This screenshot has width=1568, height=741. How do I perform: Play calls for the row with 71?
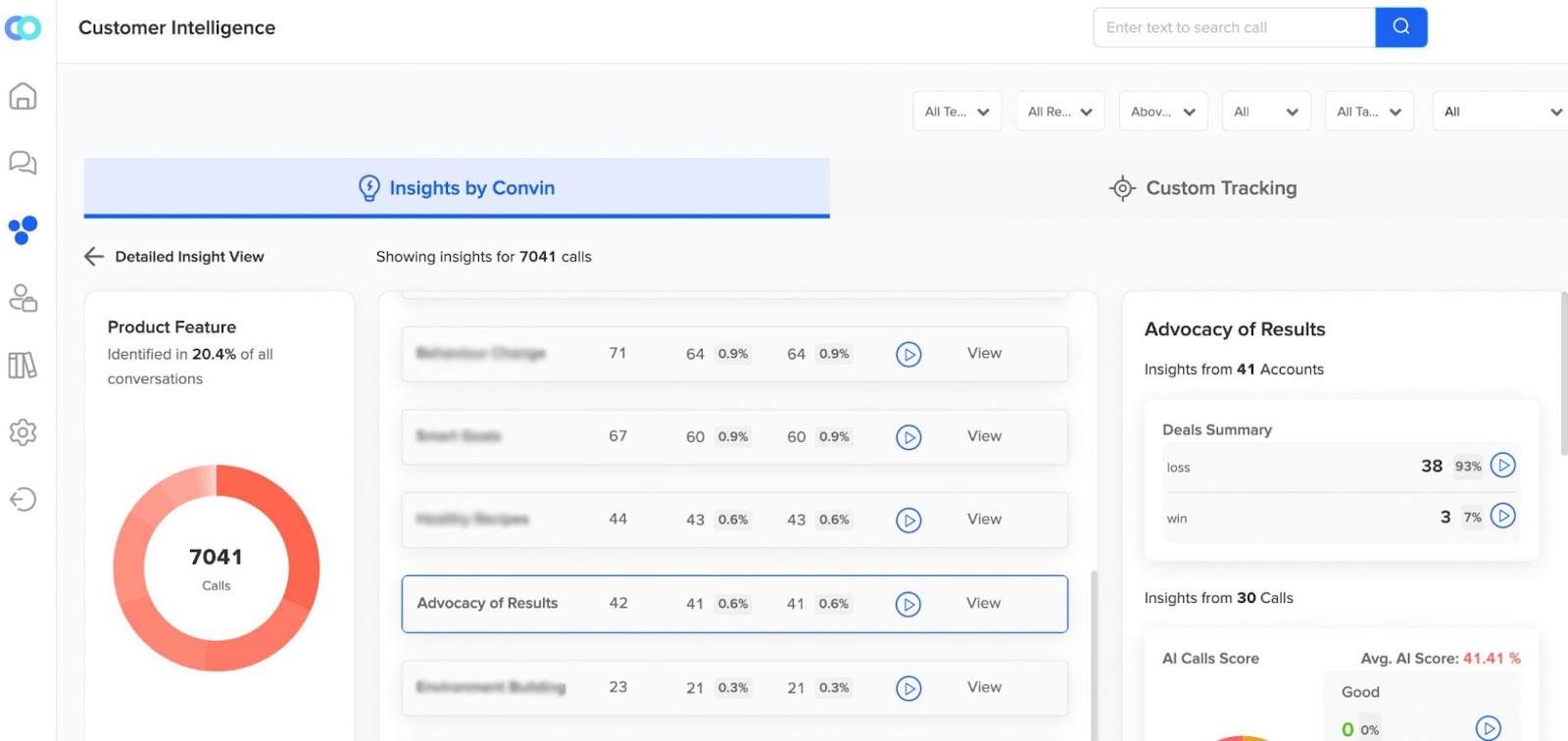pos(908,354)
